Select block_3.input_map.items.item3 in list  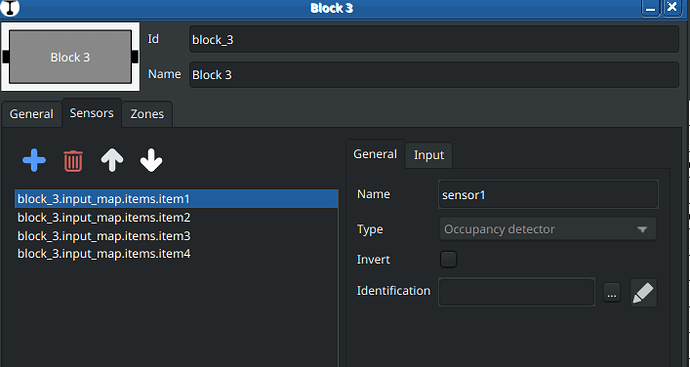pos(176,236)
